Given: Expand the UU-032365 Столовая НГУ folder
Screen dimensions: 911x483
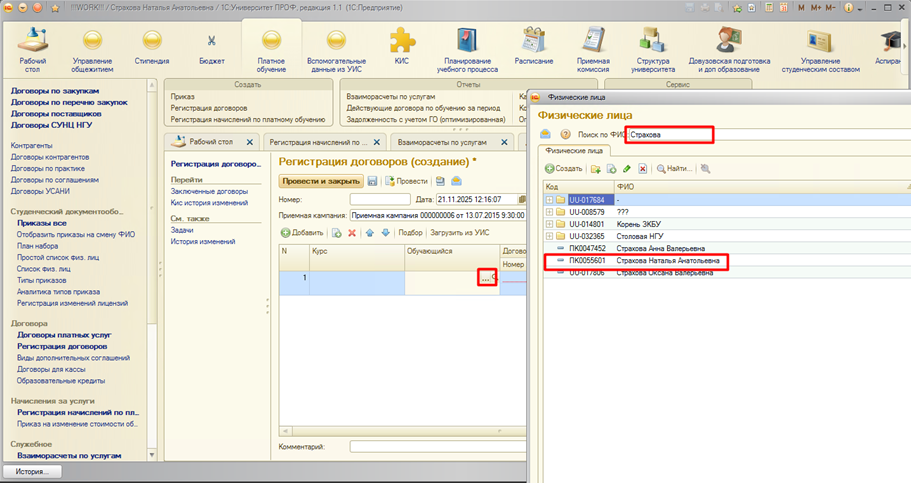Looking at the screenshot, I should [550, 238].
